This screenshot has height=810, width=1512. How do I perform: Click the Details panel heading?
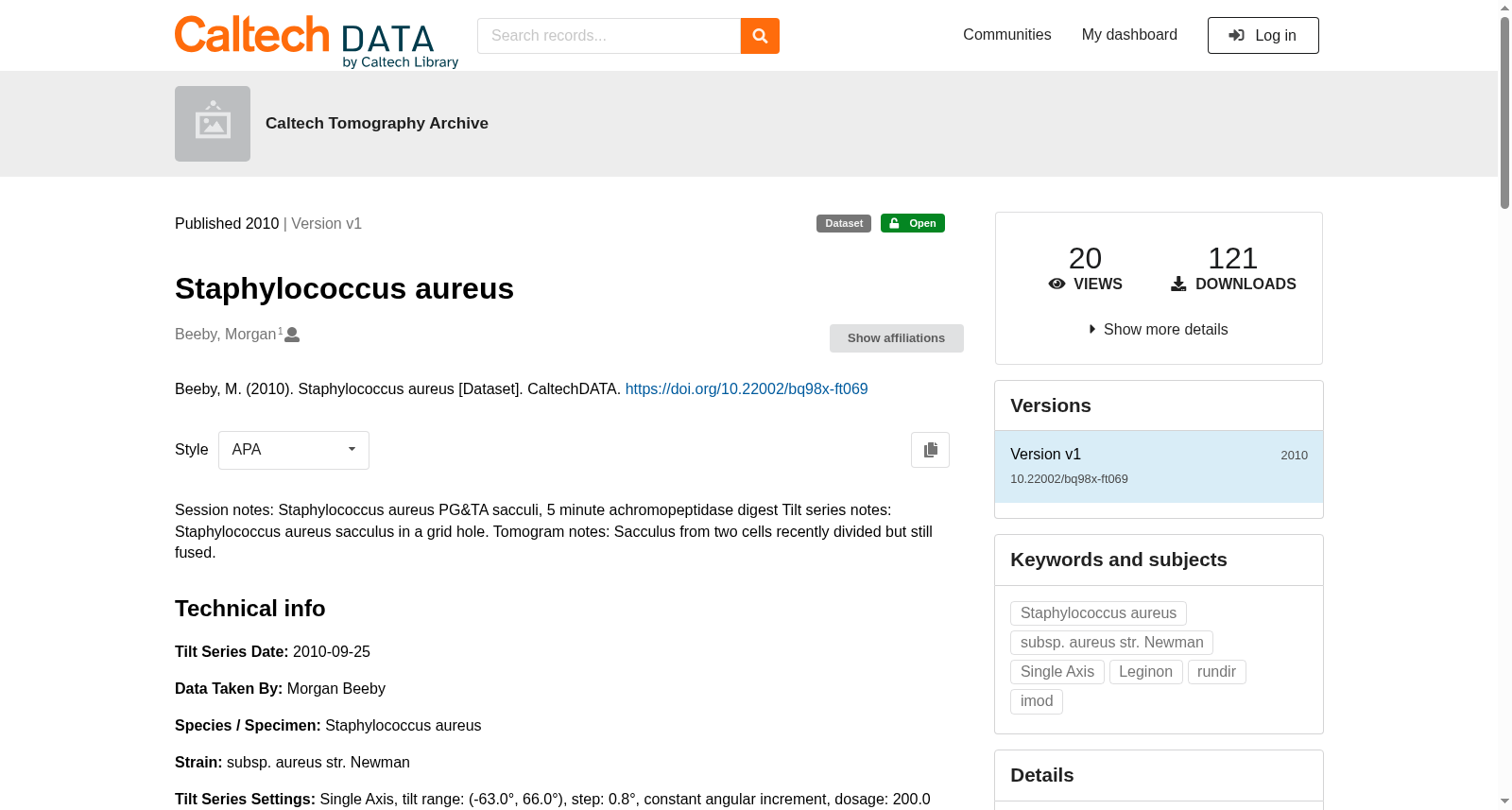point(1042,775)
